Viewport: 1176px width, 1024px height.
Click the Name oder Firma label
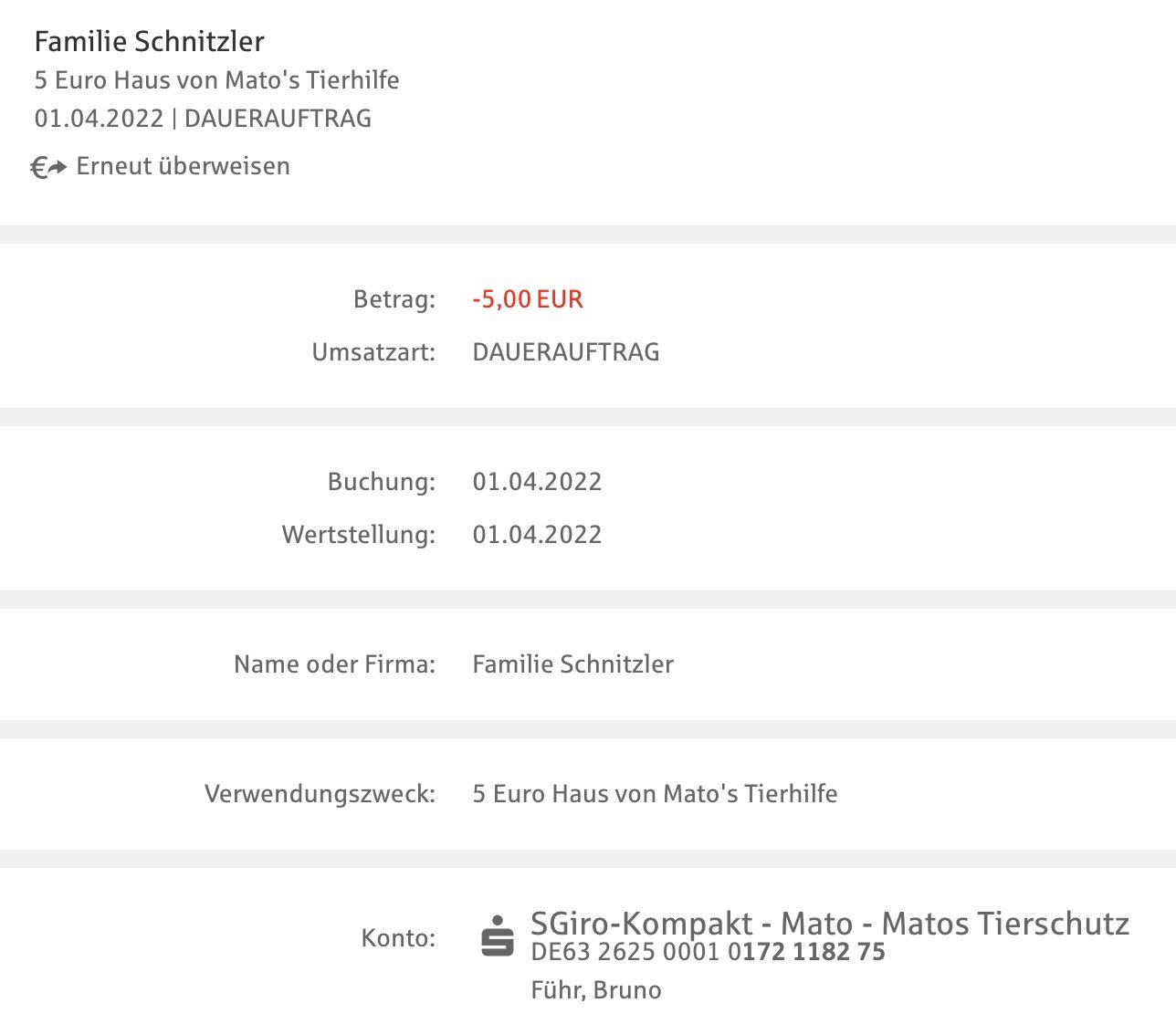335,664
